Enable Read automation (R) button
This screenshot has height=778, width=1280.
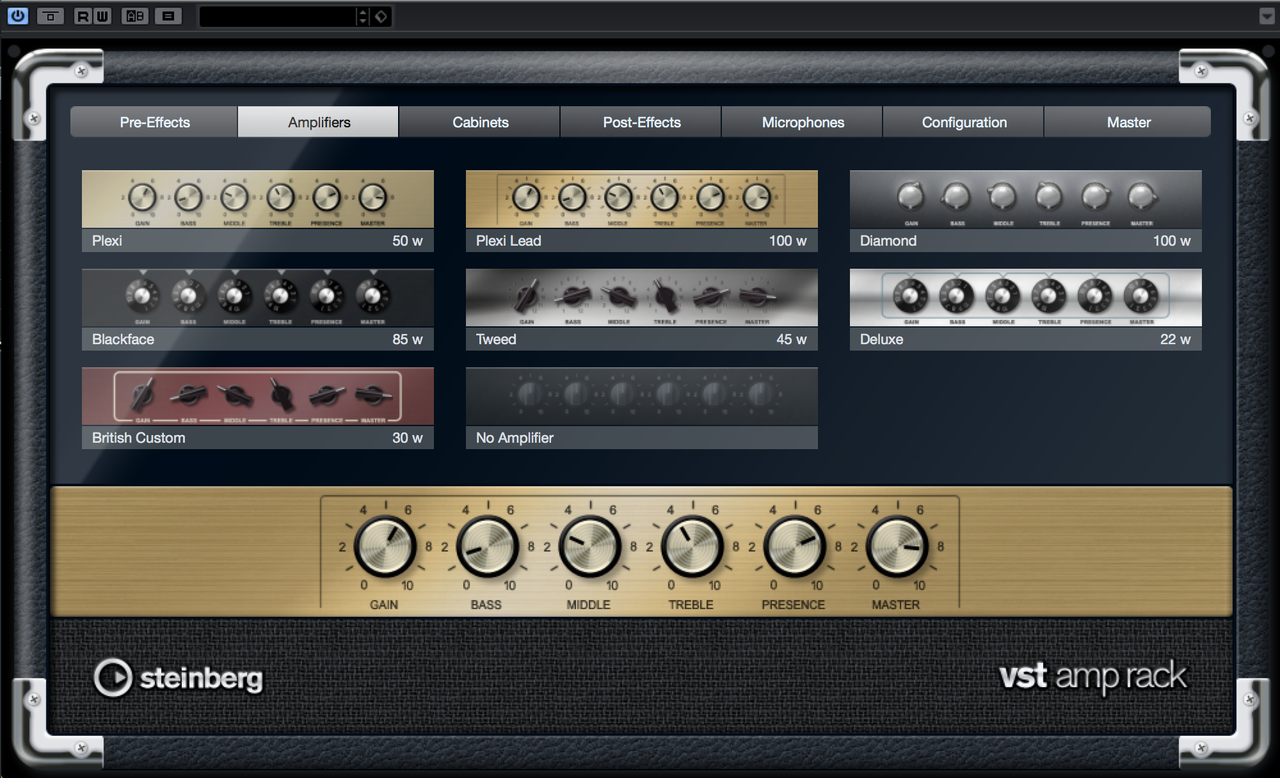point(82,16)
